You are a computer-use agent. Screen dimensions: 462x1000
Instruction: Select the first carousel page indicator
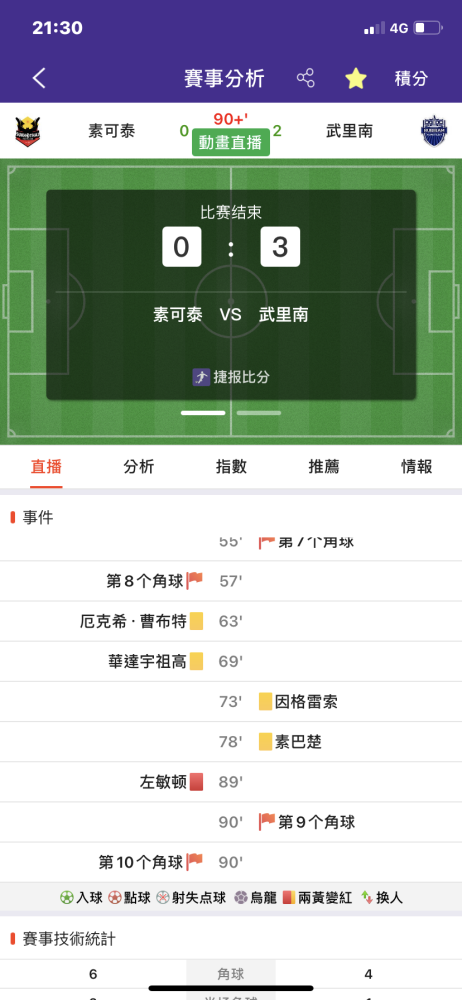pos(203,413)
